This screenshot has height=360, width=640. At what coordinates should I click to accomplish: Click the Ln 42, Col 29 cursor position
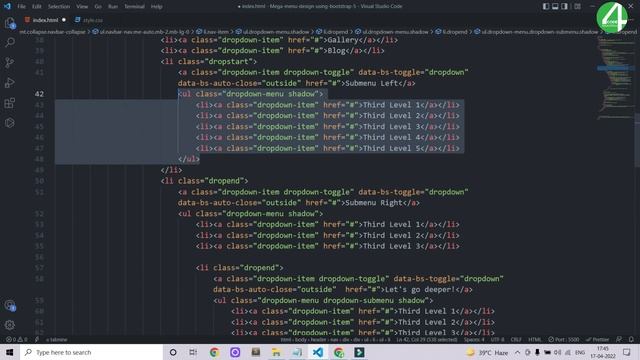pyautogui.click(x=427, y=340)
